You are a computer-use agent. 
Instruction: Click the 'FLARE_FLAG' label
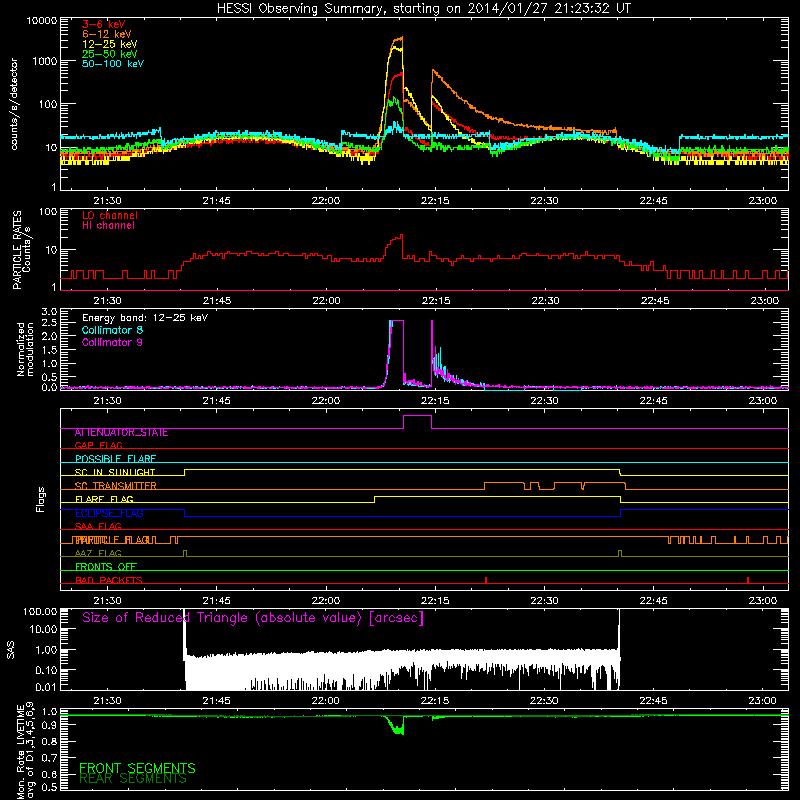pos(104,499)
